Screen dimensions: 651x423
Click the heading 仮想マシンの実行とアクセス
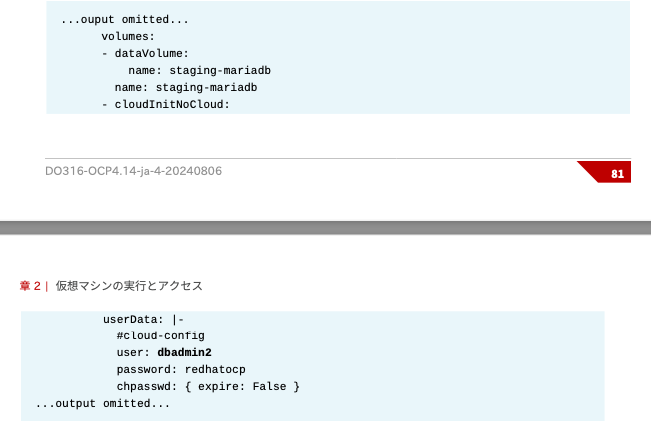(129, 286)
